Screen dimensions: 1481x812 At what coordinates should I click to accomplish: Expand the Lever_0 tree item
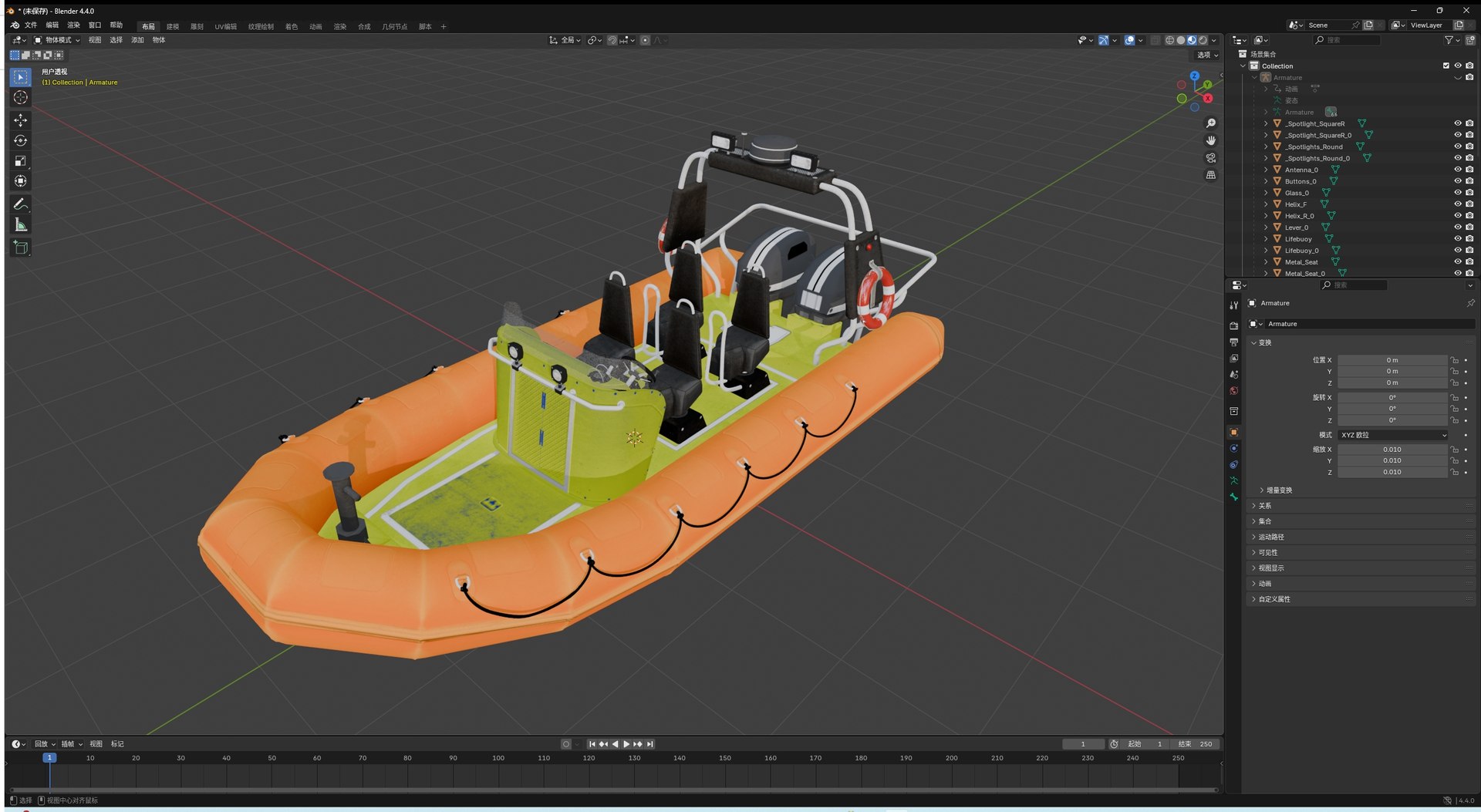pyautogui.click(x=1266, y=227)
